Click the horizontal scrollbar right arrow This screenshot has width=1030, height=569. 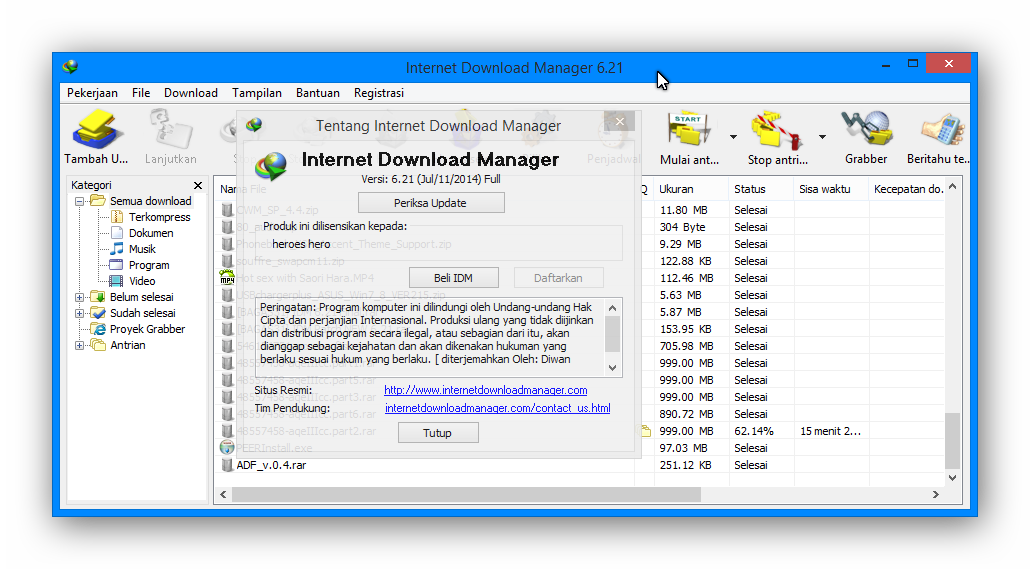(936, 495)
